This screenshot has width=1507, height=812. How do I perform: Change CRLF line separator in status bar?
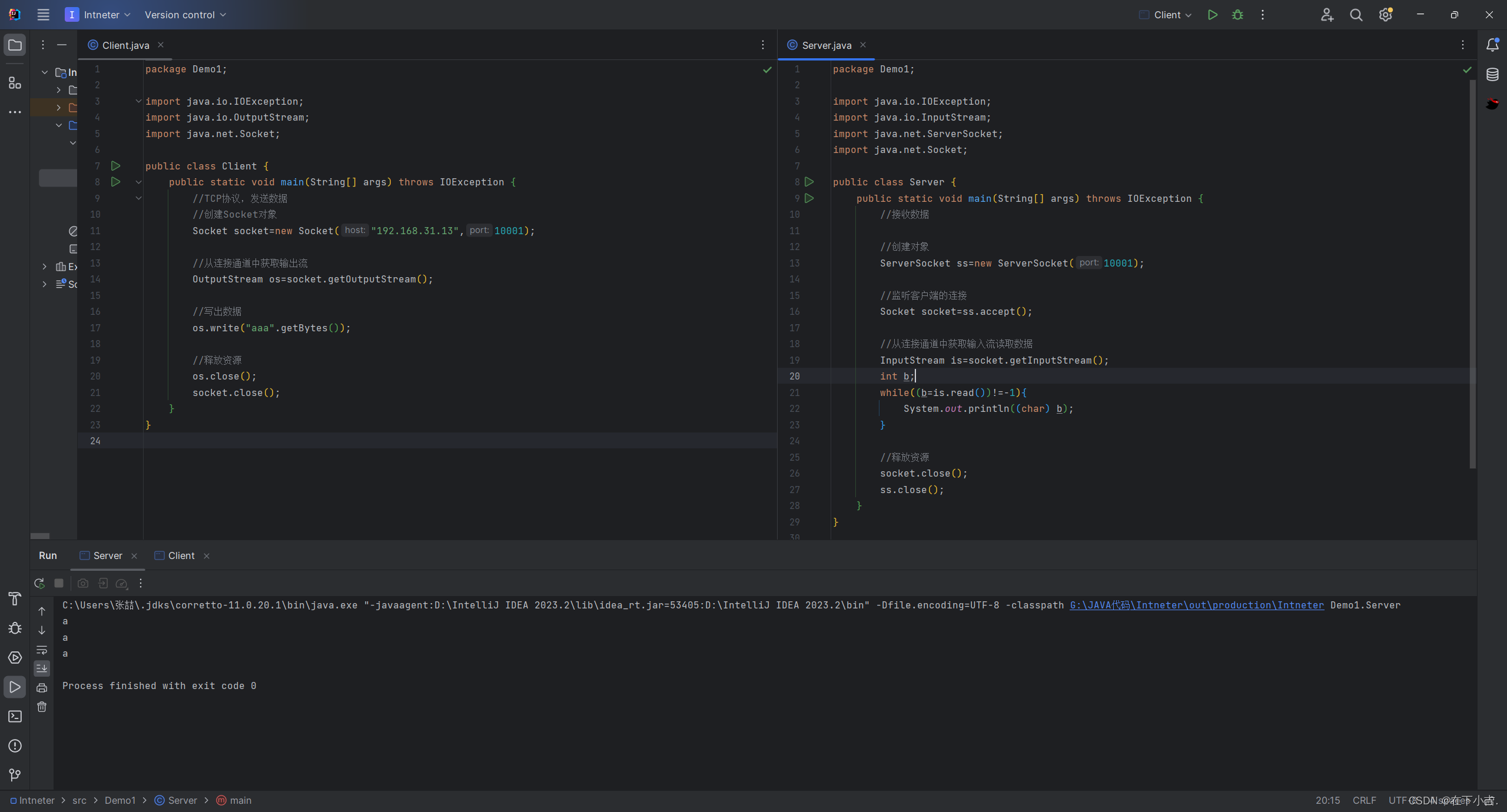pyautogui.click(x=1364, y=800)
